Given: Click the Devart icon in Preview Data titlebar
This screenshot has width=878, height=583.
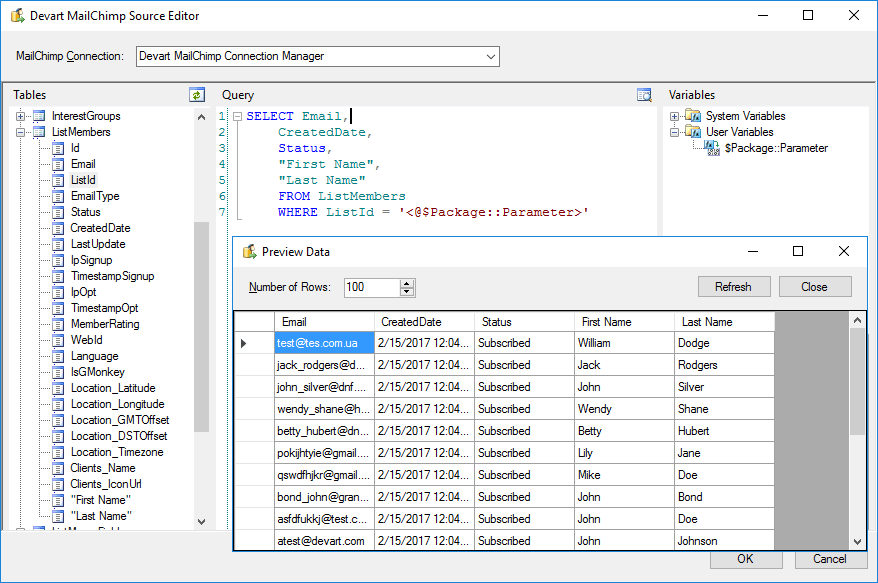Looking at the screenshot, I should (248, 251).
